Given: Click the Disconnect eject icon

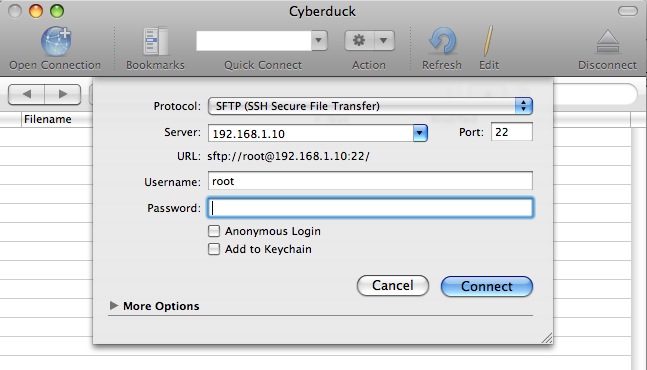Looking at the screenshot, I should tap(608, 42).
